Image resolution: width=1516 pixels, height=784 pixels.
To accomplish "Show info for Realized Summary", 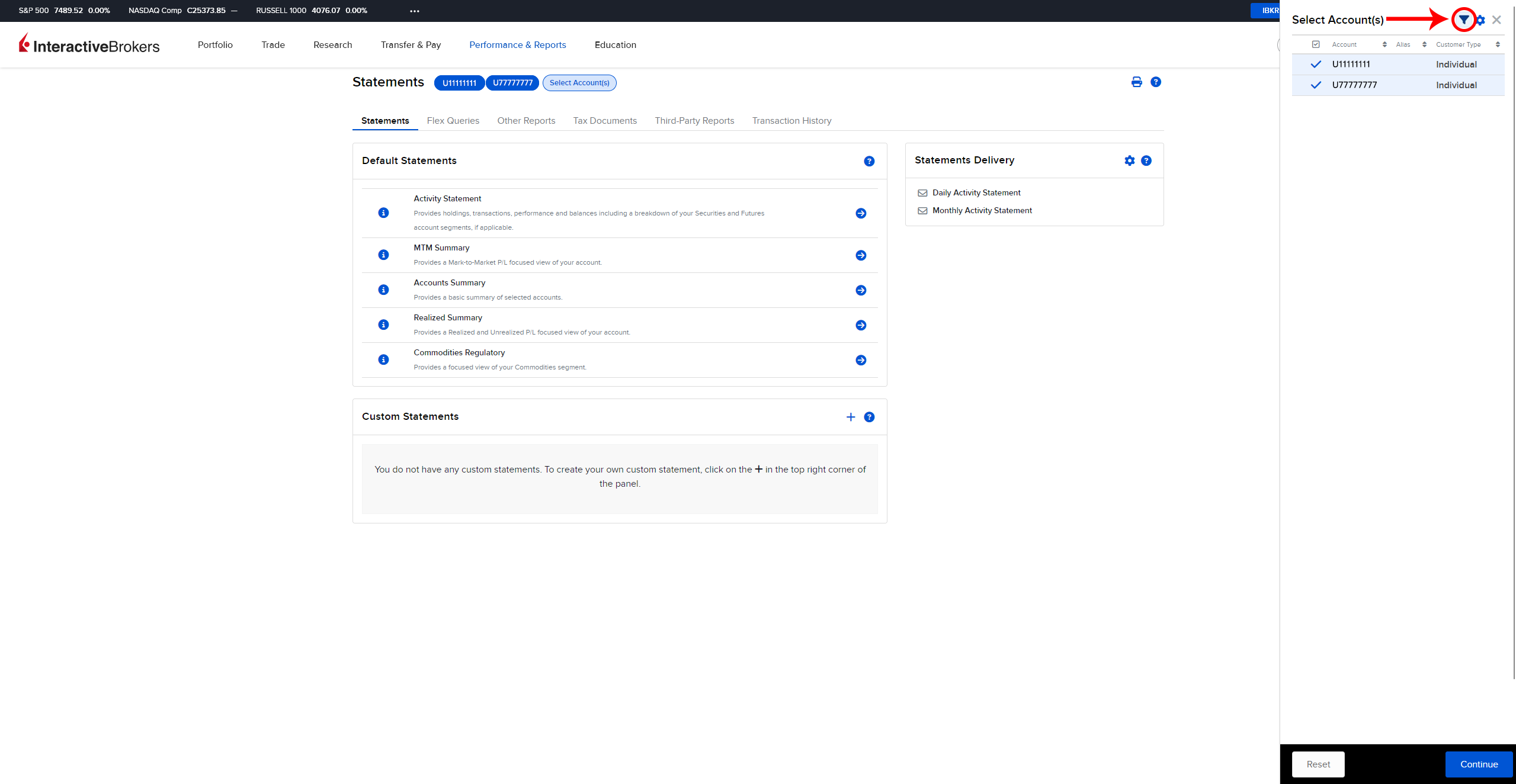I will point(383,324).
